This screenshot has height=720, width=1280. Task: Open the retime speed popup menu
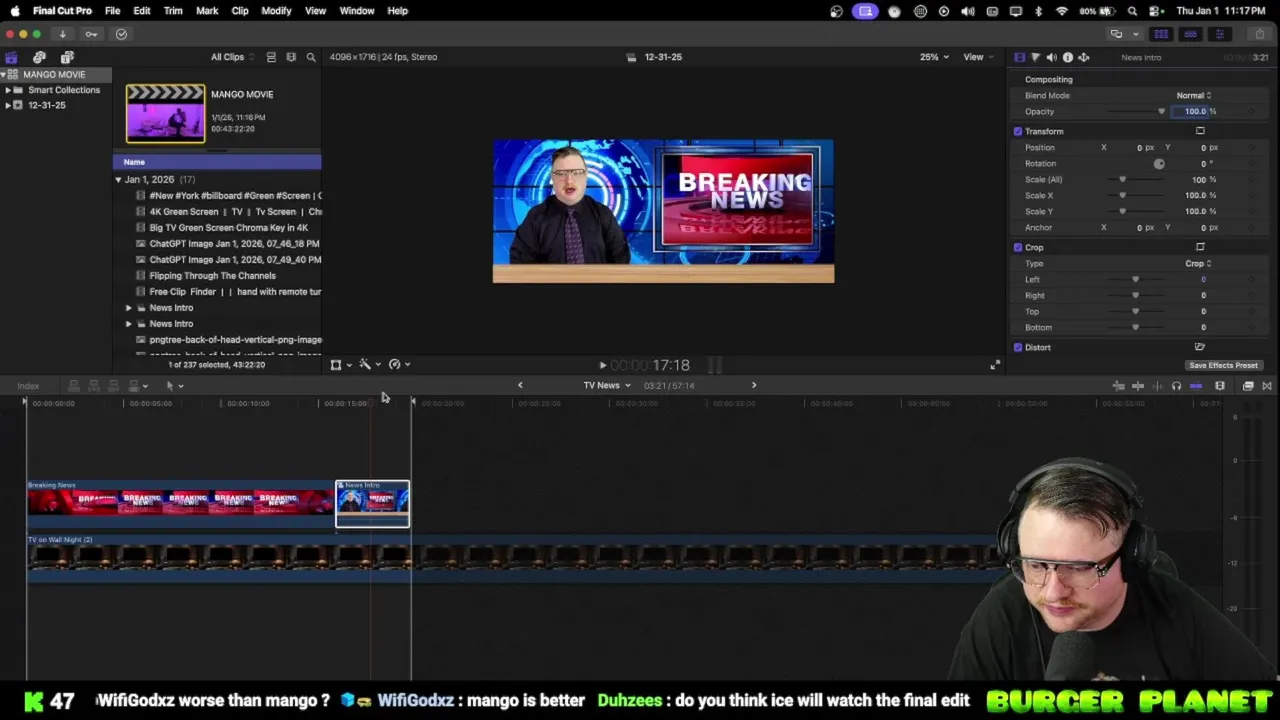coord(399,365)
